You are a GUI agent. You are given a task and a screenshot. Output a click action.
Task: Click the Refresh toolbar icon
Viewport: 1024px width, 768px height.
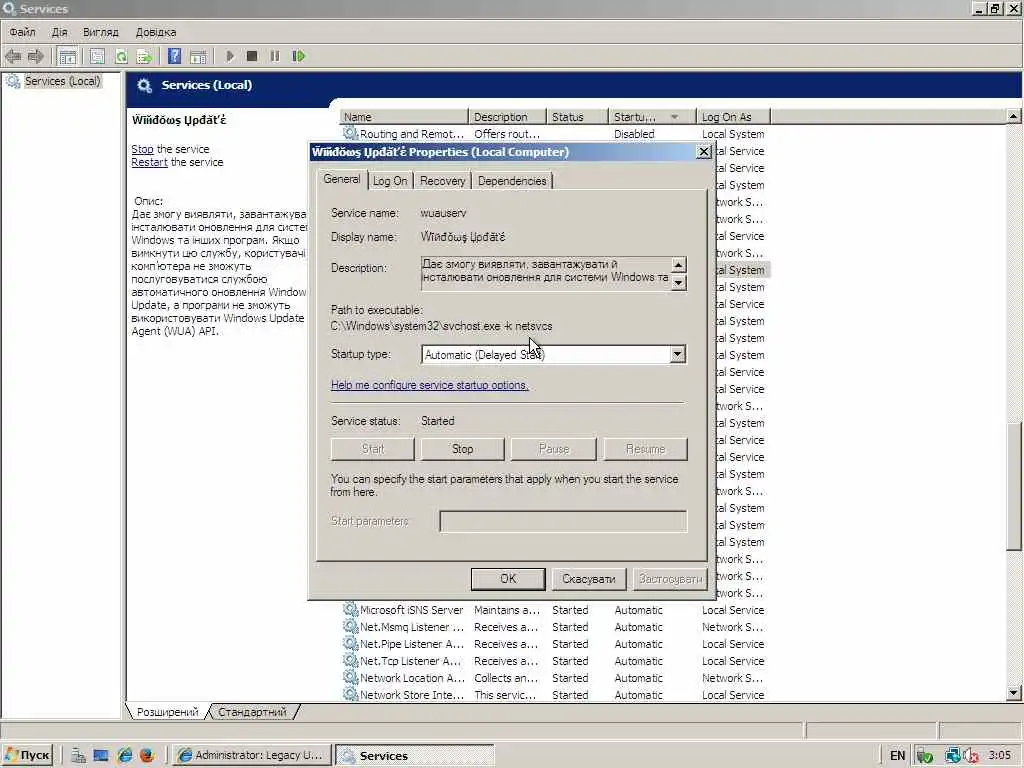coord(121,56)
